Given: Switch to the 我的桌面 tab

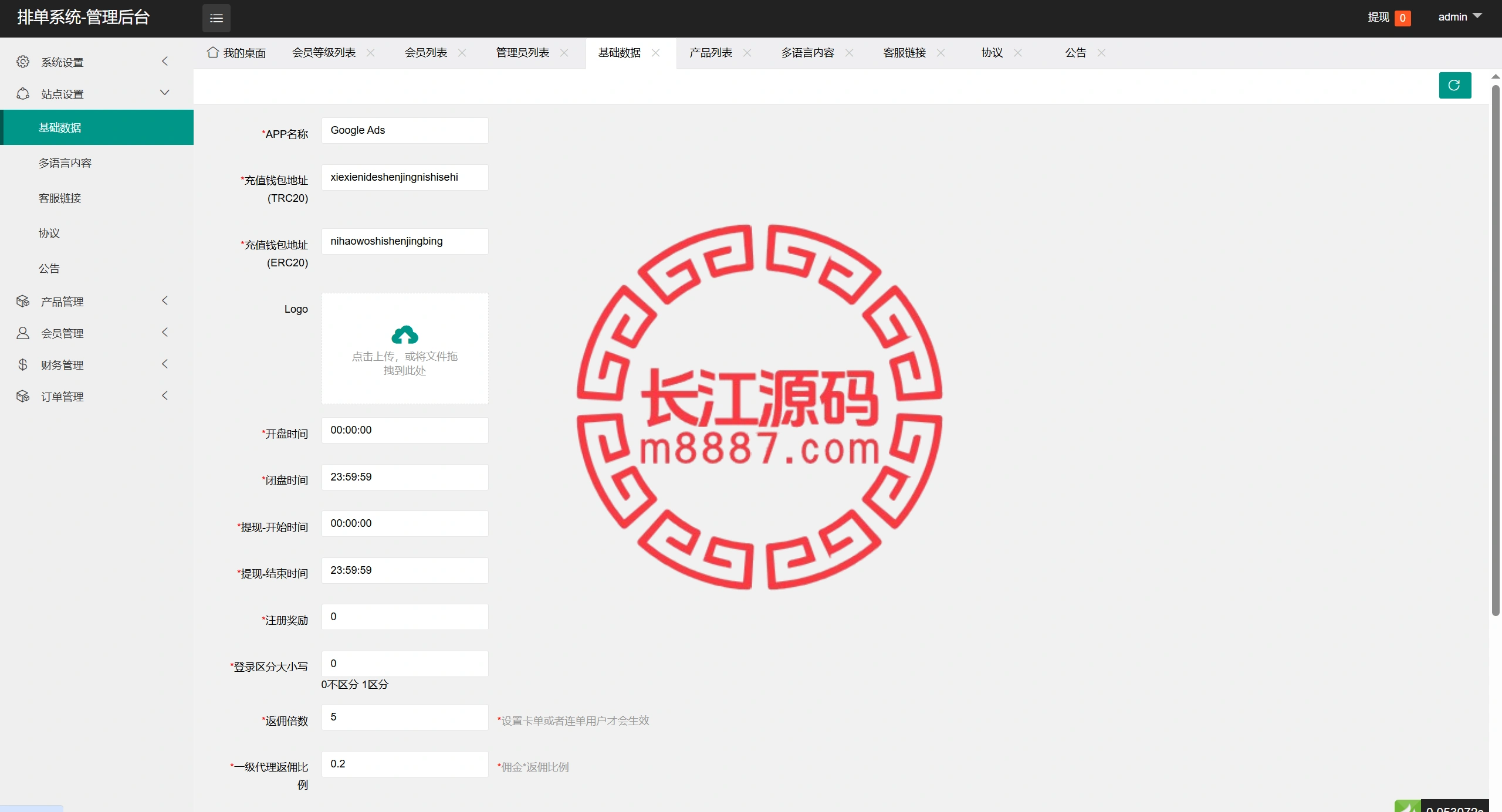Looking at the screenshot, I should [x=236, y=53].
